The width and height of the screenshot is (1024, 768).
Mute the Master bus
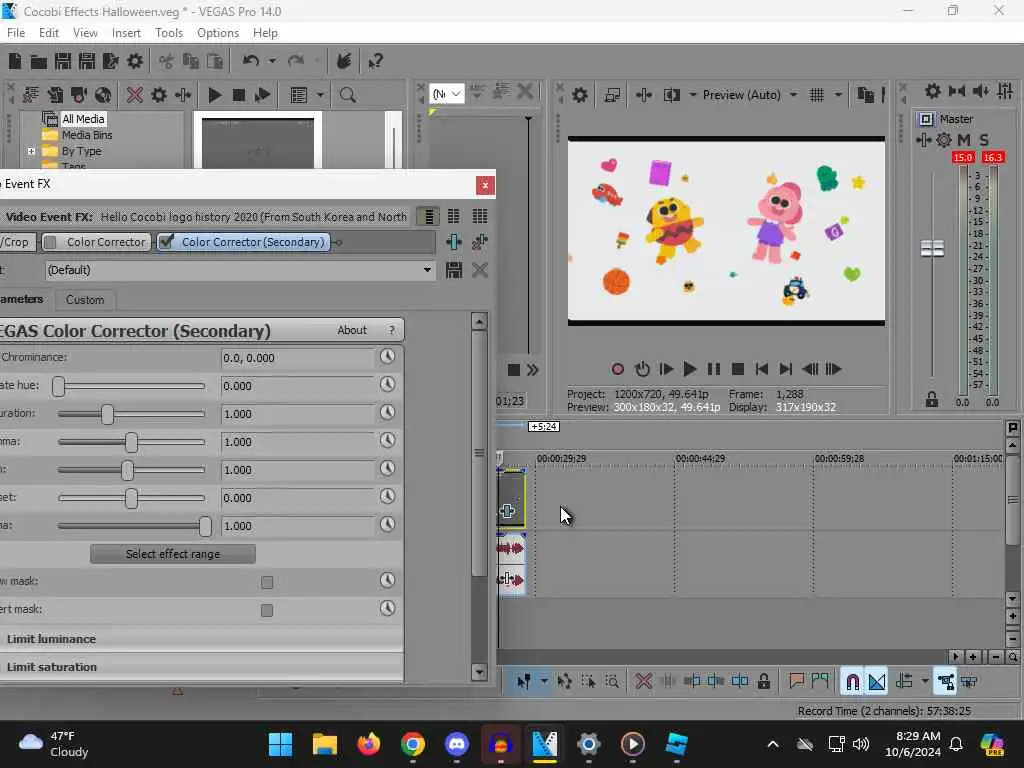[x=964, y=140]
